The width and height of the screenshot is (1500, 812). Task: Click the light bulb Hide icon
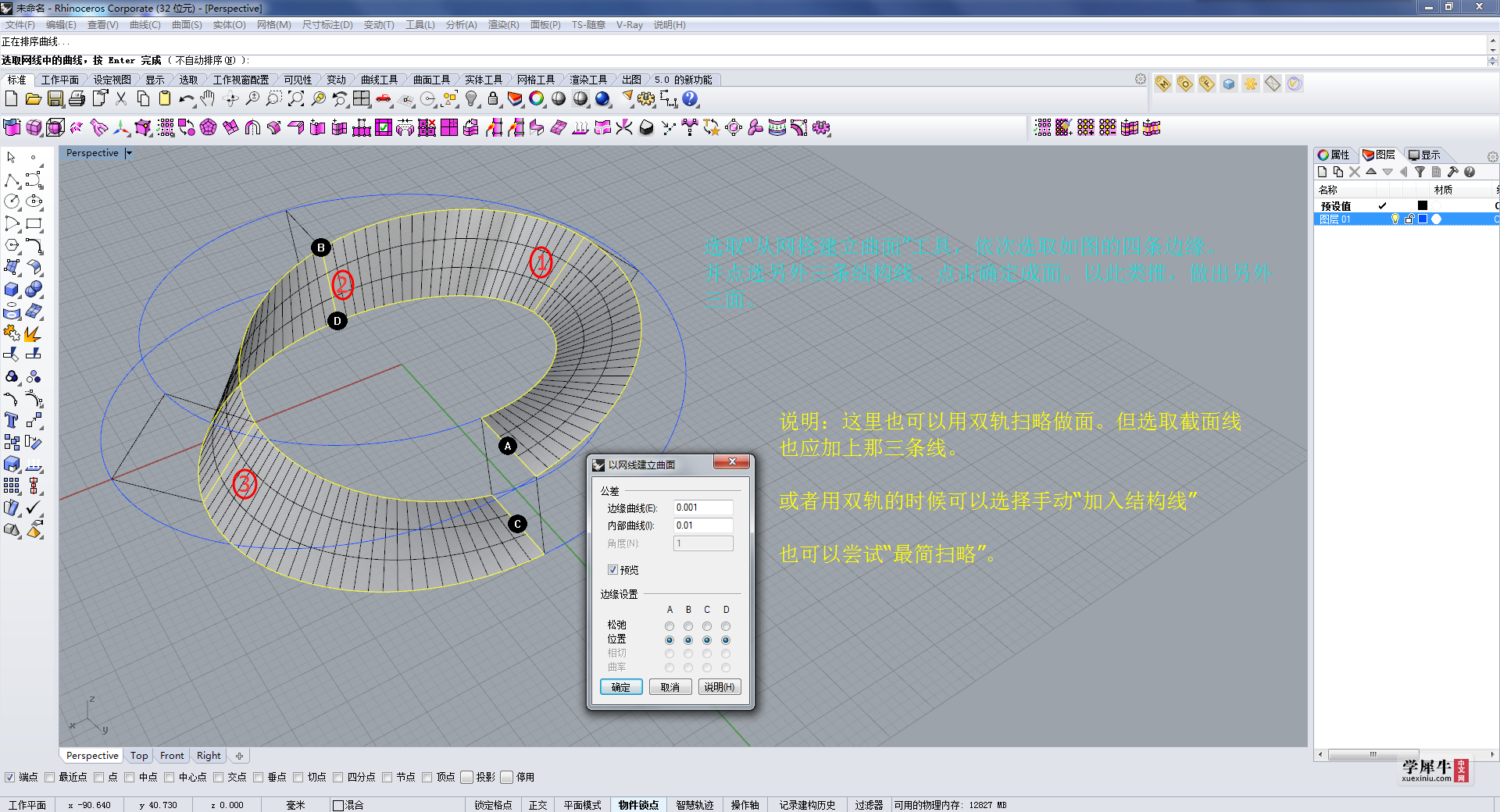pyautogui.click(x=471, y=99)
